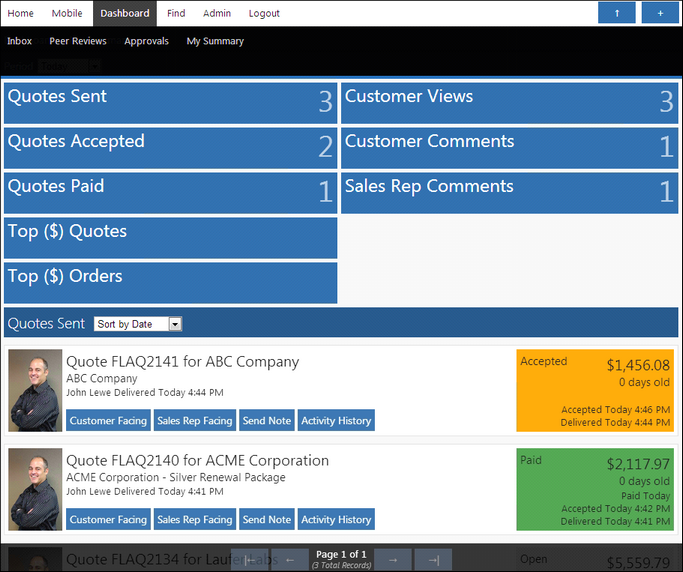The height and width of the screenshot is (572, 683).
Task: Switch to Peer Reviews sub-tab
Action: tap(78, 41)
